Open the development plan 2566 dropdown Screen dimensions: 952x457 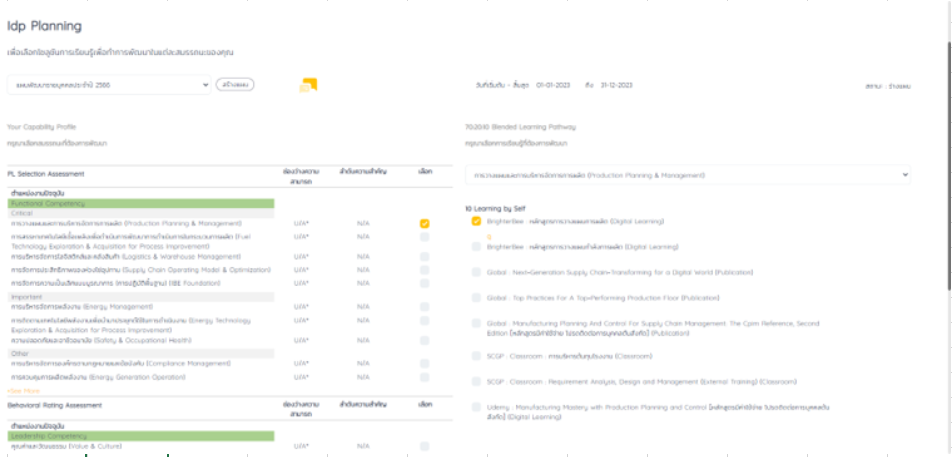(x=108, y=85)
